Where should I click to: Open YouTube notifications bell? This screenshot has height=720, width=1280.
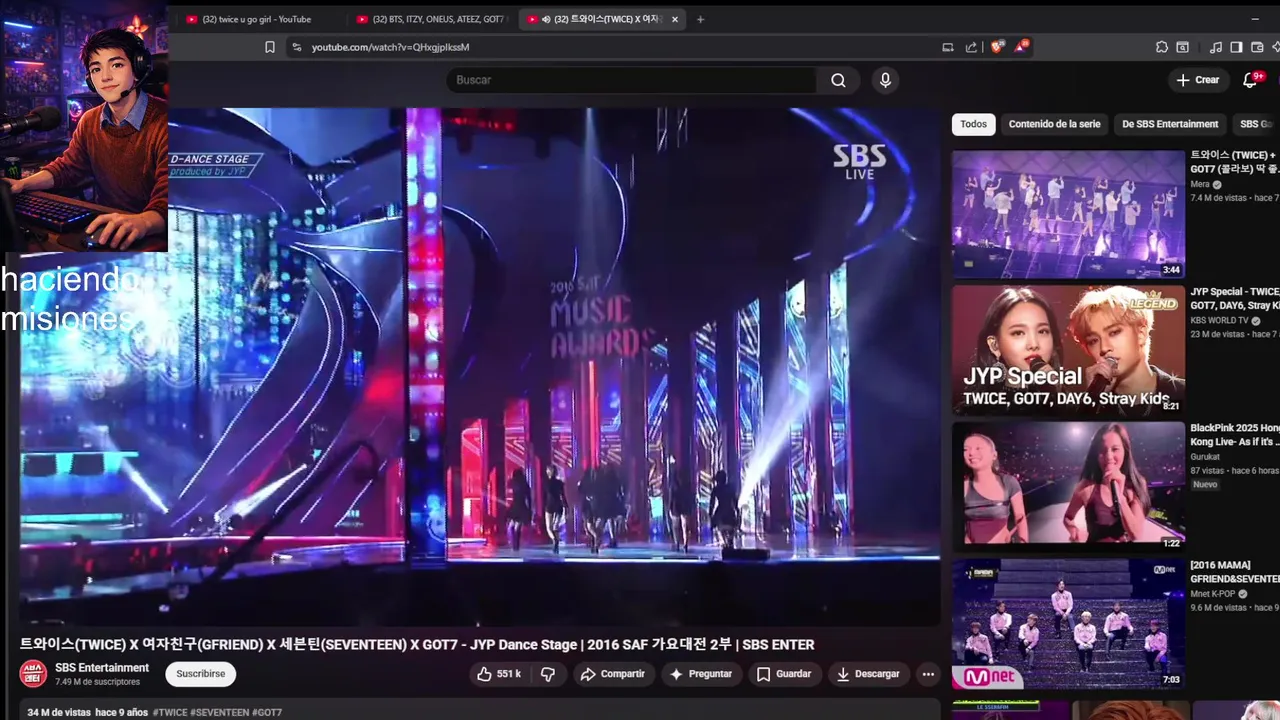(1250, 80)
